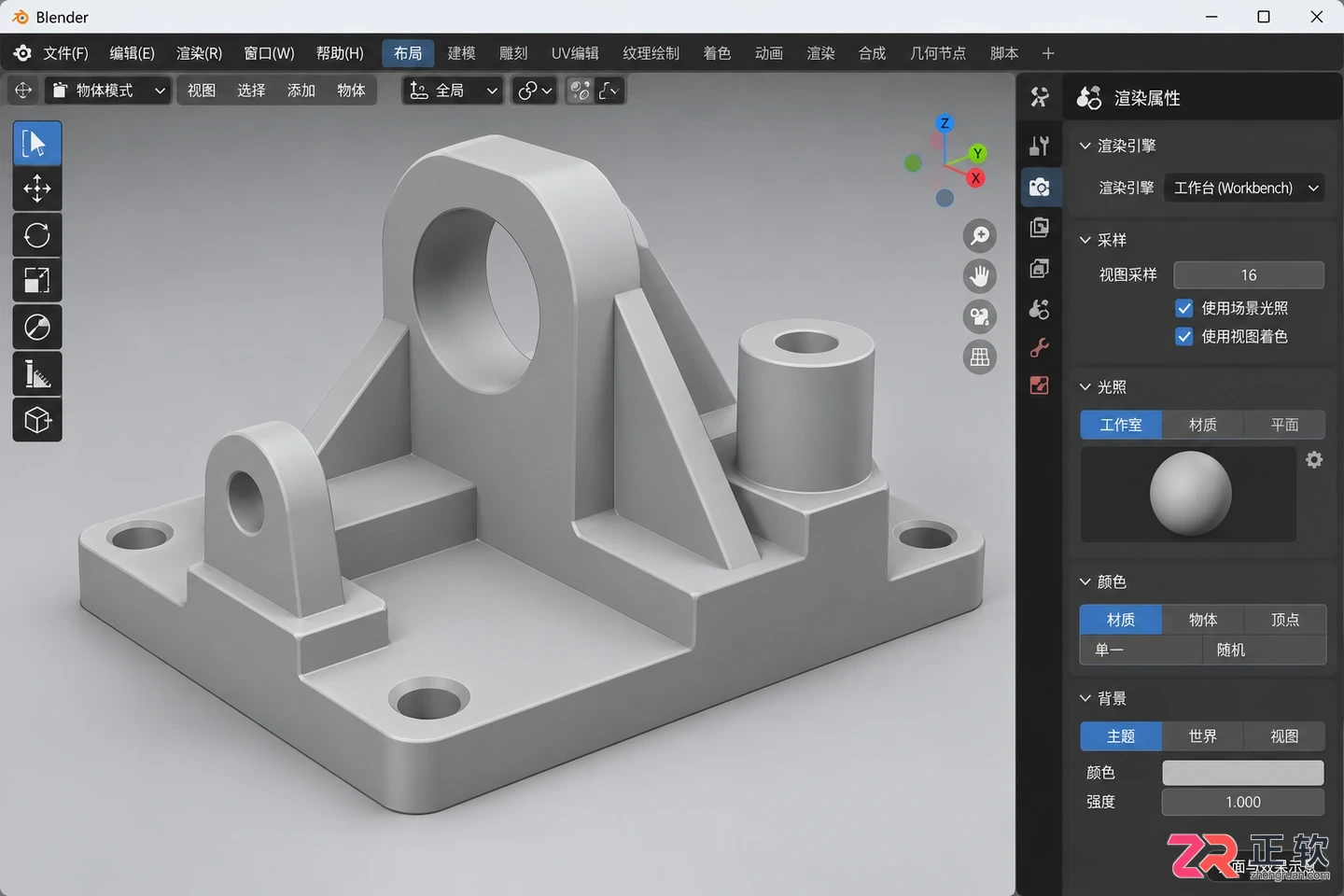The height and width of the screenshot is (896, 1344).
Task: Click the 强度 value slider
Action: pyautogui.click(x=1243, y=802)
